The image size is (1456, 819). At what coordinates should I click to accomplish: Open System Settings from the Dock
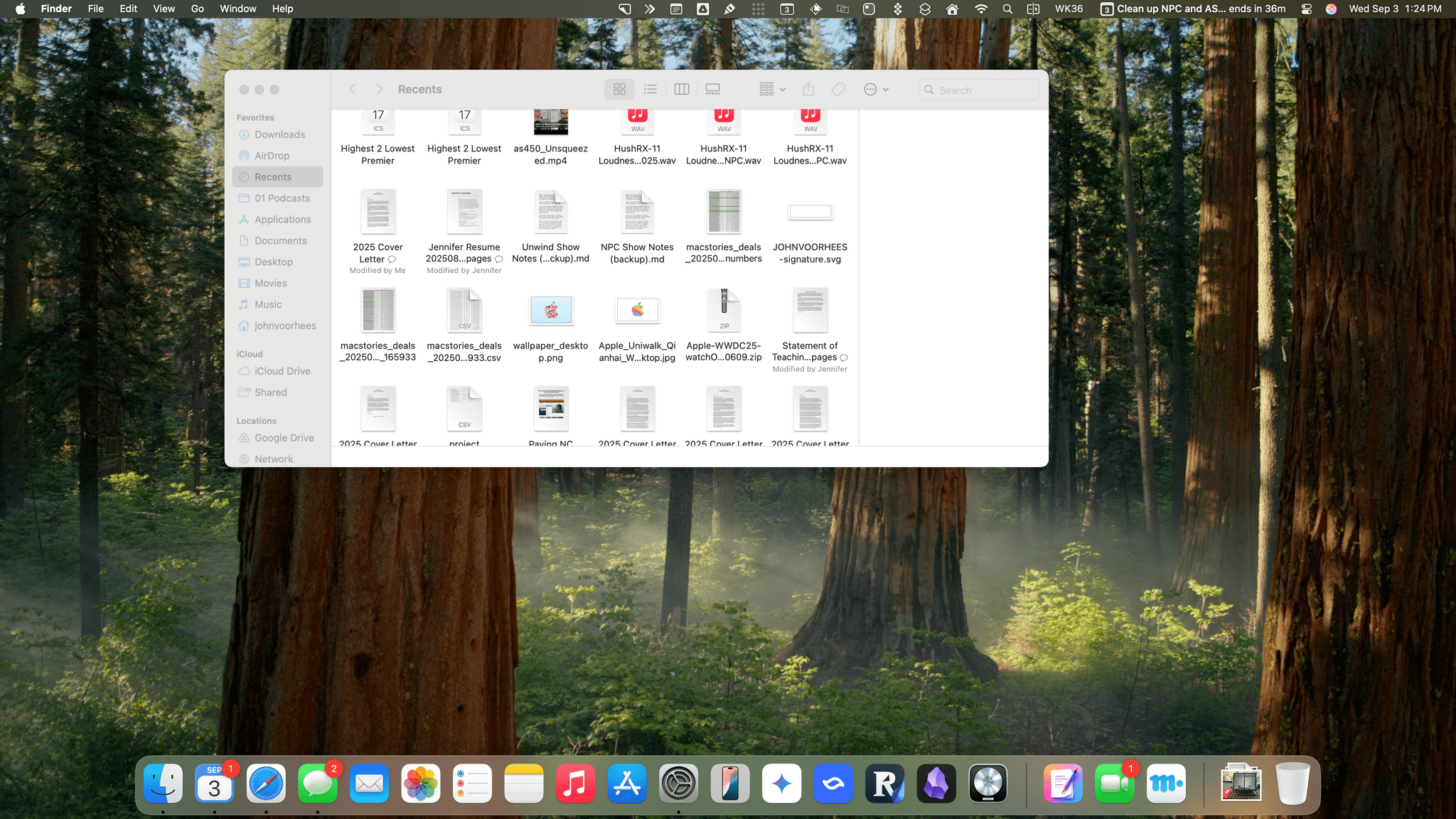pyautogui.click(x=678, y=784)
